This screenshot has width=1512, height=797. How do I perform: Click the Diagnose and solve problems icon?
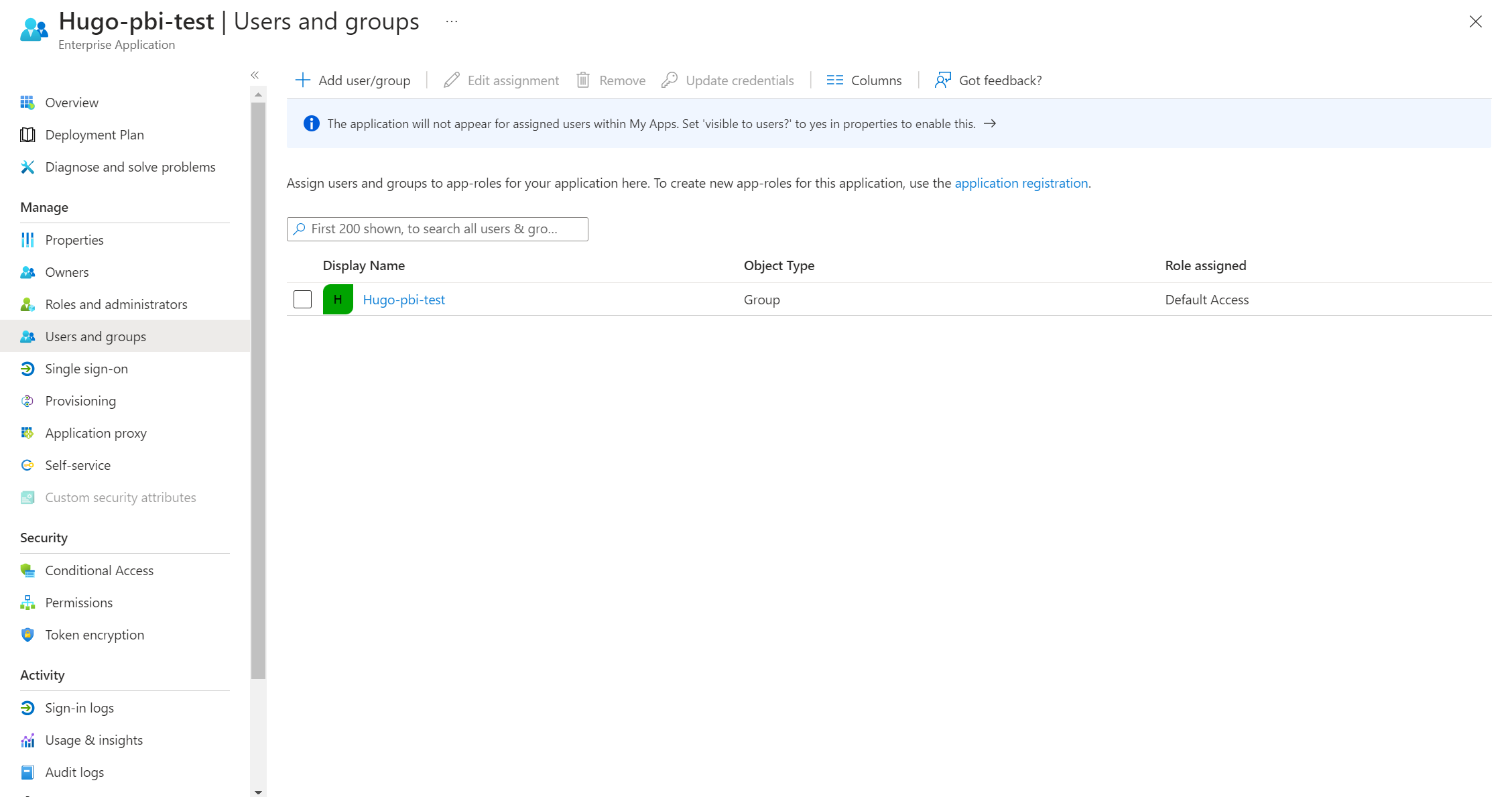(27, 167)
